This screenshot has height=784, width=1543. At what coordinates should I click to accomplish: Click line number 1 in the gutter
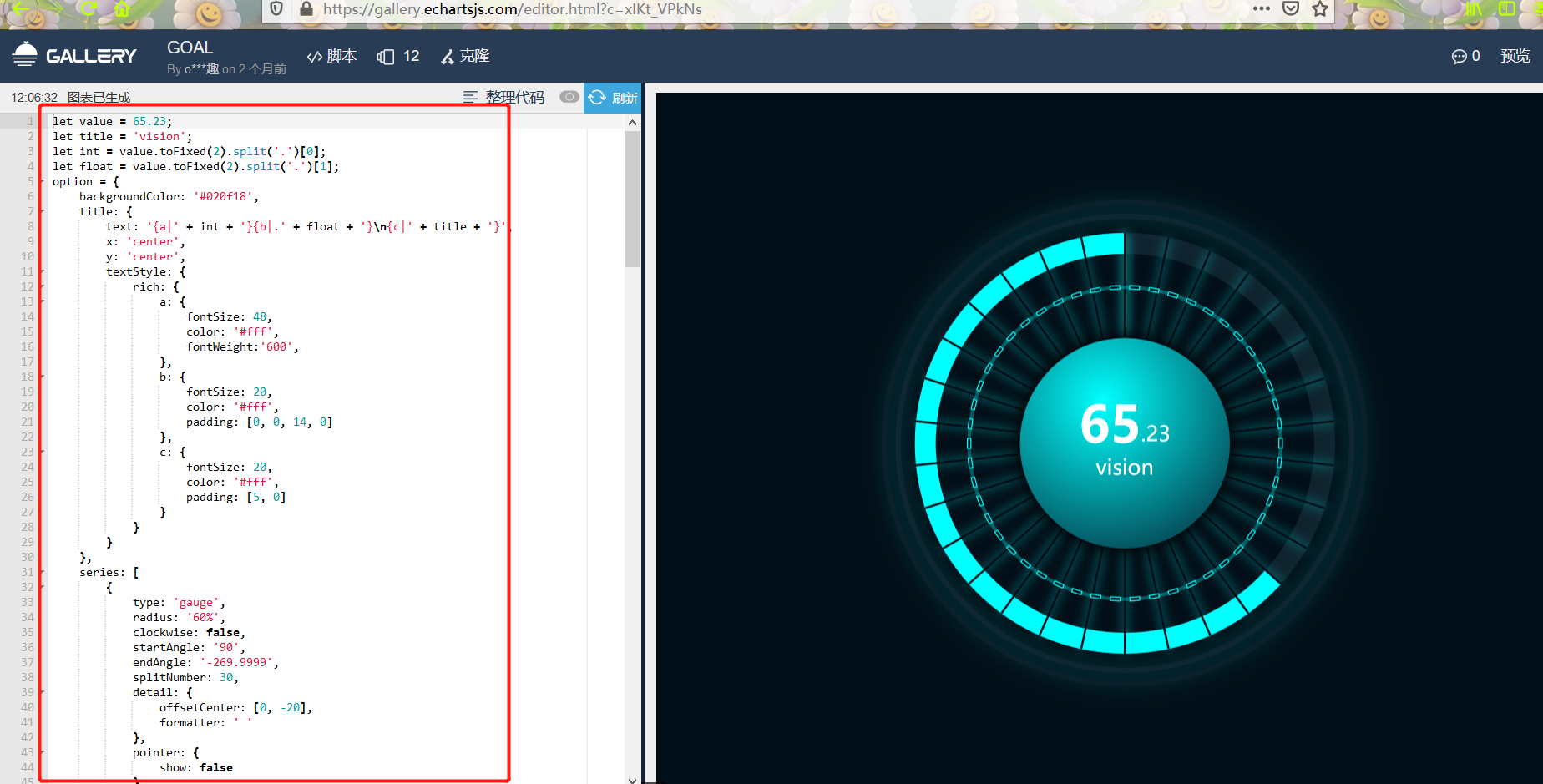click(x=31, y=121)
